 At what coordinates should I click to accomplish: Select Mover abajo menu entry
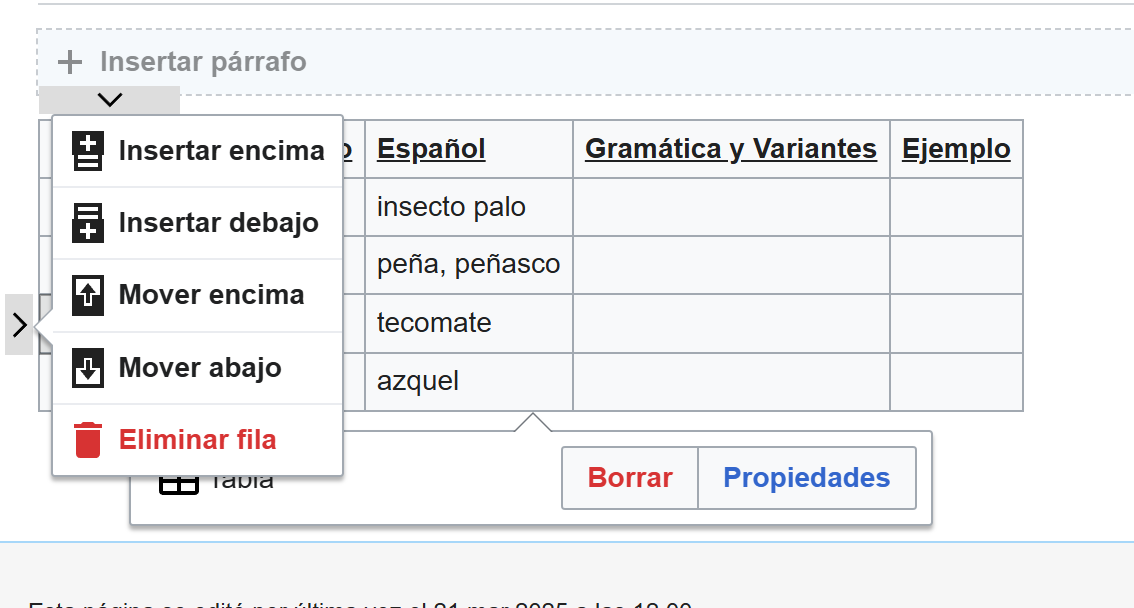tap(200, 368)
